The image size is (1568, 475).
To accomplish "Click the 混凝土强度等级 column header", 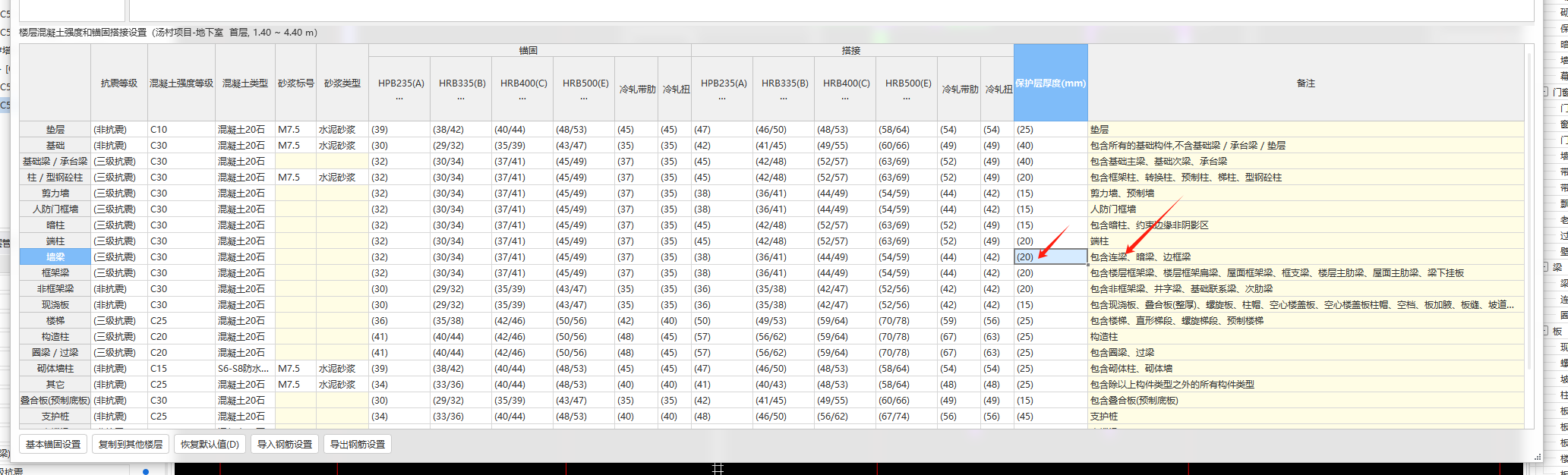I will pyautogui.click(x=181, y=83).
